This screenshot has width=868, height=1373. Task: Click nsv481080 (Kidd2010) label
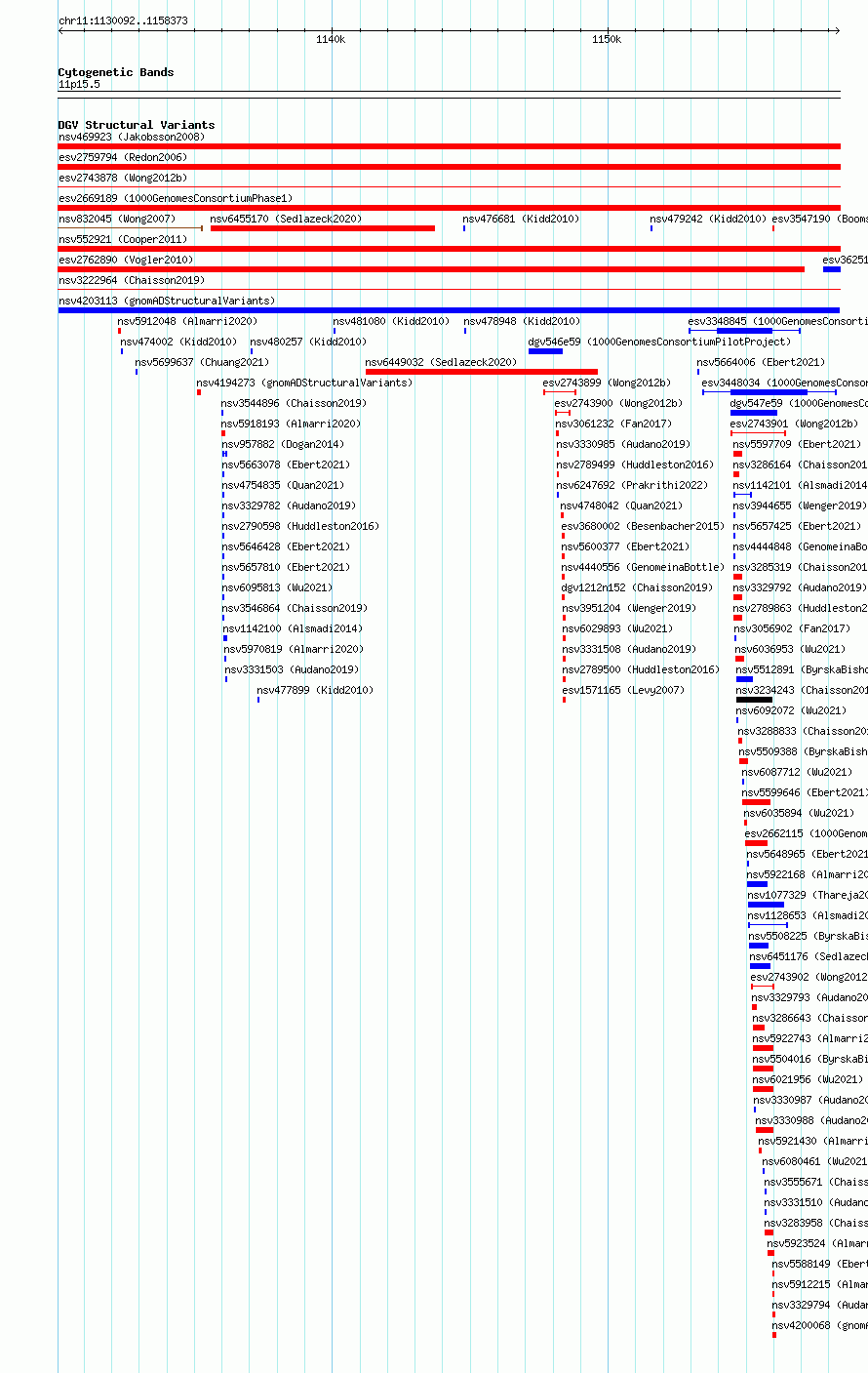pyautogui.click(x=391, y=321)
